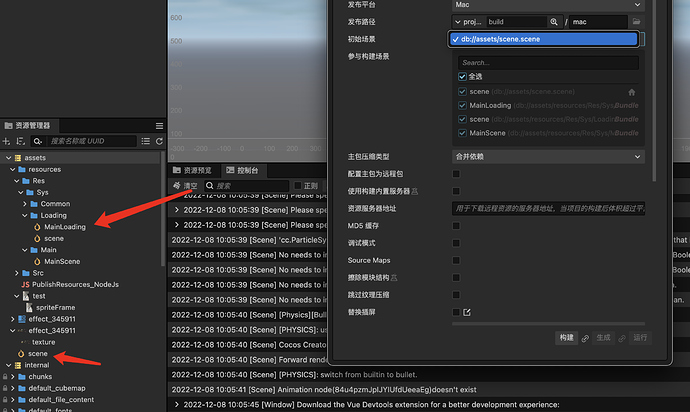Enable 配置主包为远程包 checkbox

[456, 174]
